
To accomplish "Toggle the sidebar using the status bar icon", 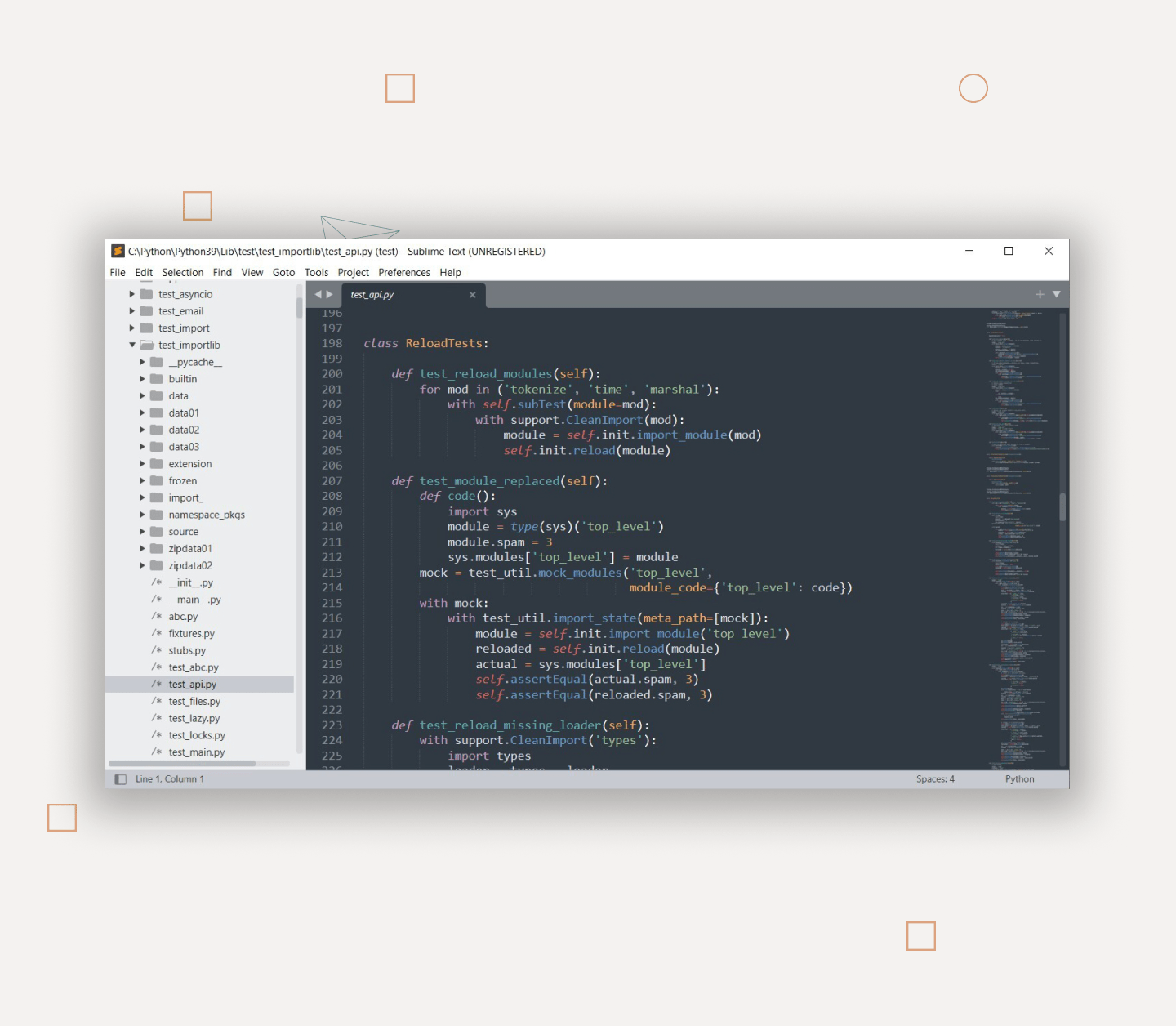I will click(121, 779).
